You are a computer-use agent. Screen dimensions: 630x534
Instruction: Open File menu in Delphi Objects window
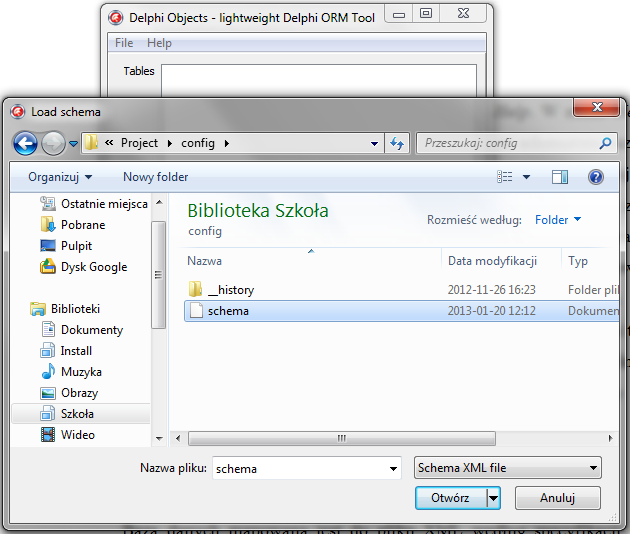(124, 43)
